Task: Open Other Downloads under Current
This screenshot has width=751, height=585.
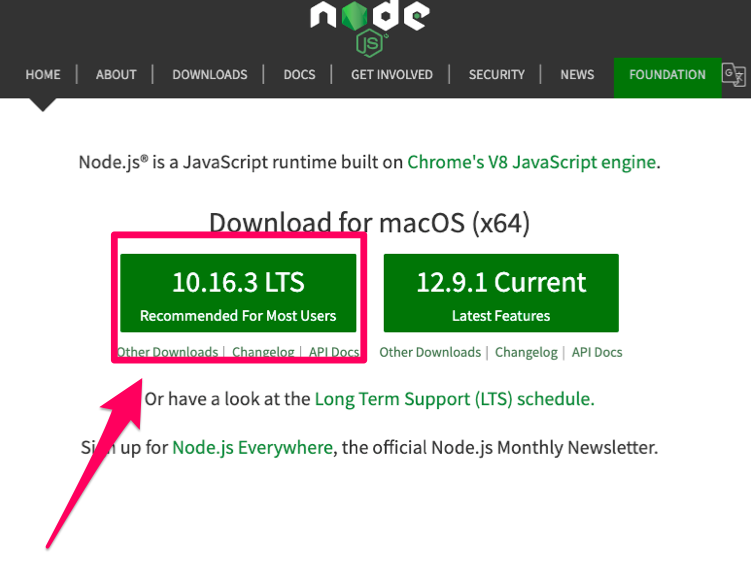Action: point(430,352)
